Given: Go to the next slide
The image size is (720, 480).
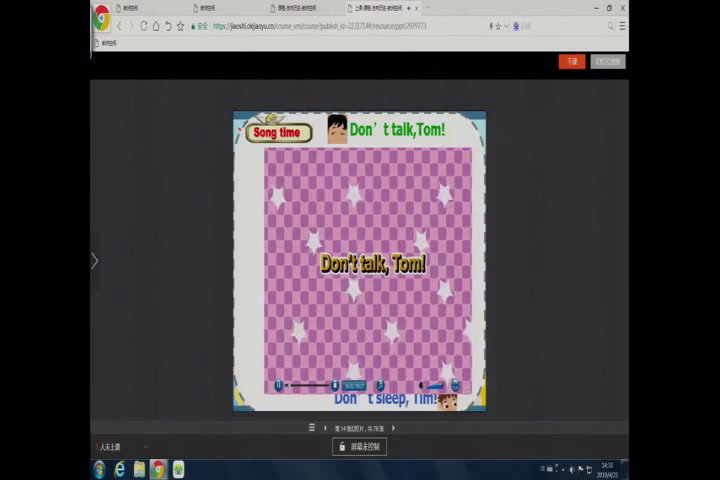Looking at the screenshot, I should (393, 428).
